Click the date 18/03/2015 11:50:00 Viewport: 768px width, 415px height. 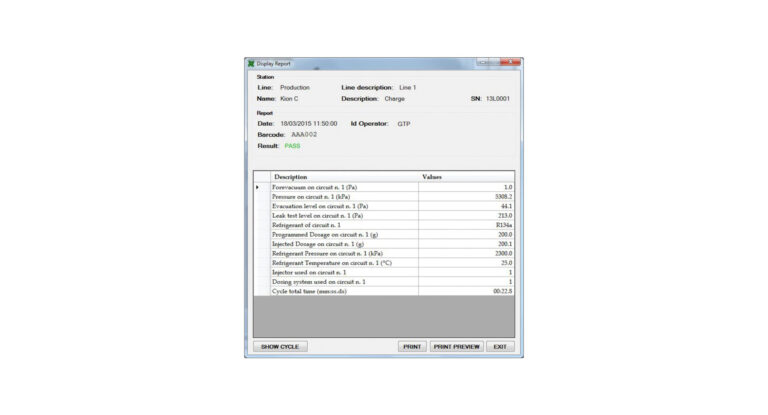(309, 124)
